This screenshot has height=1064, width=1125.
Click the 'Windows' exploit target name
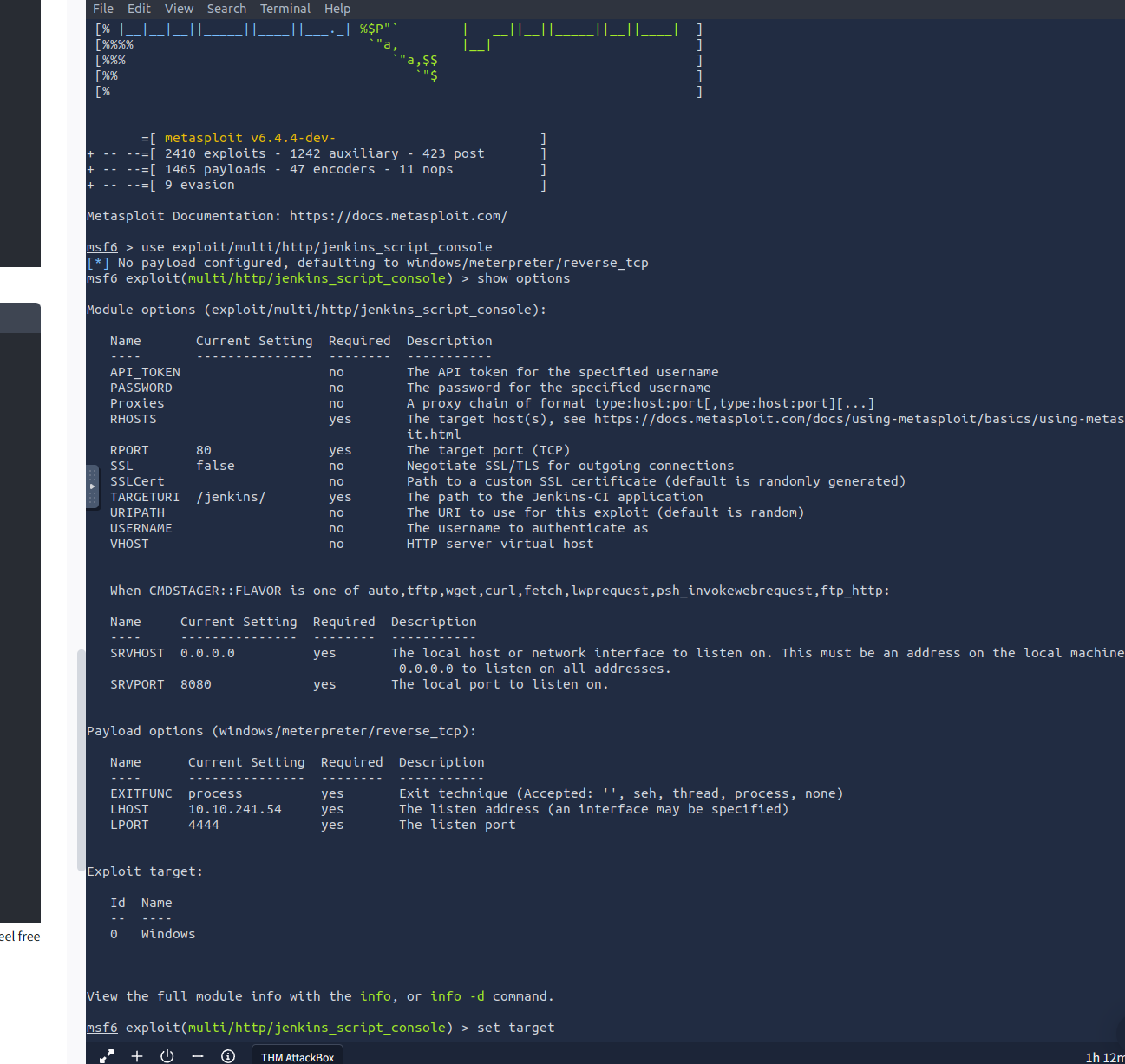(168, 934)
